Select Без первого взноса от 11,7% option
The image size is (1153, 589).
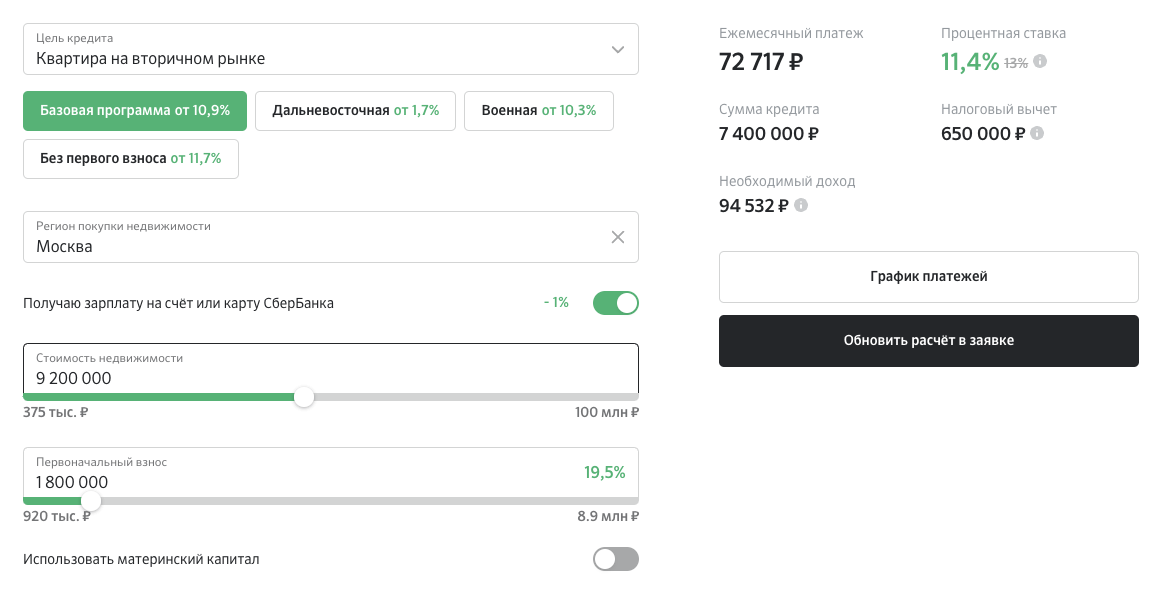click(131, 158)
